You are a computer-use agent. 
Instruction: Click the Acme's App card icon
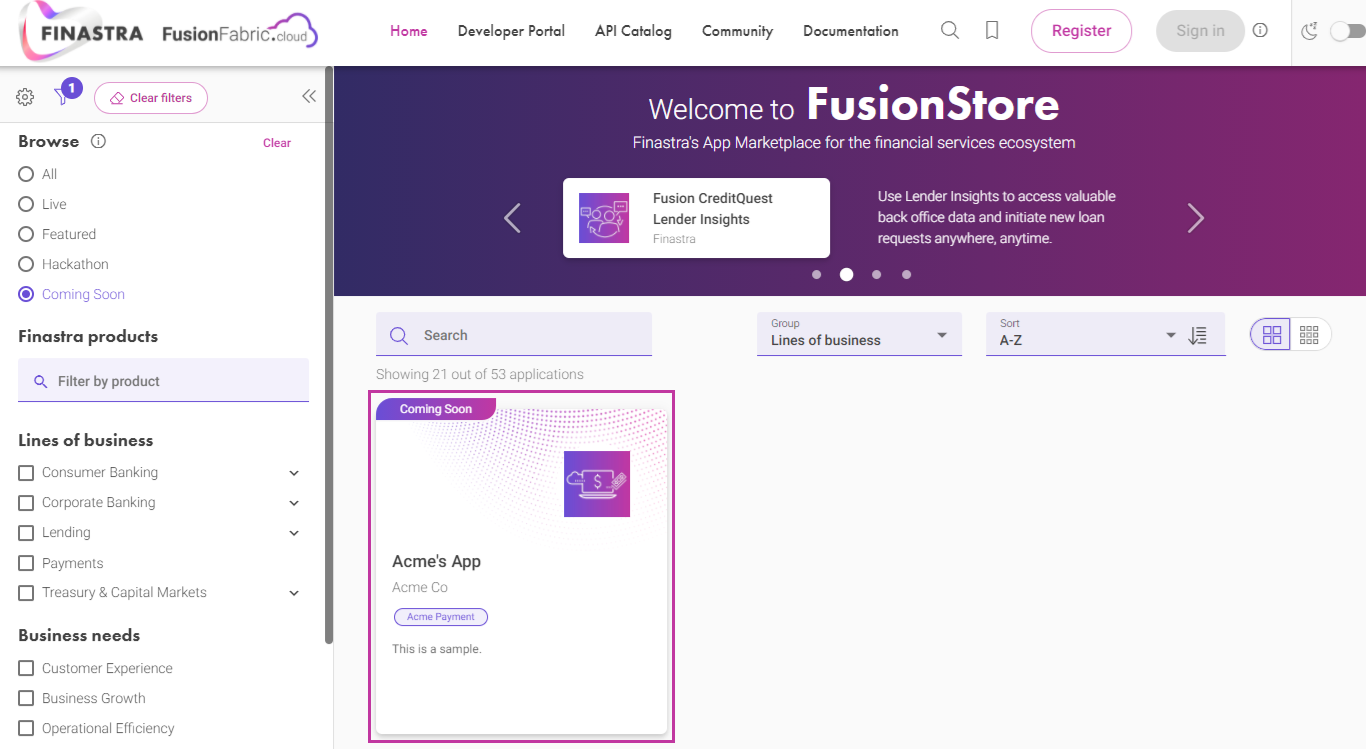click(x=597, y=484)
